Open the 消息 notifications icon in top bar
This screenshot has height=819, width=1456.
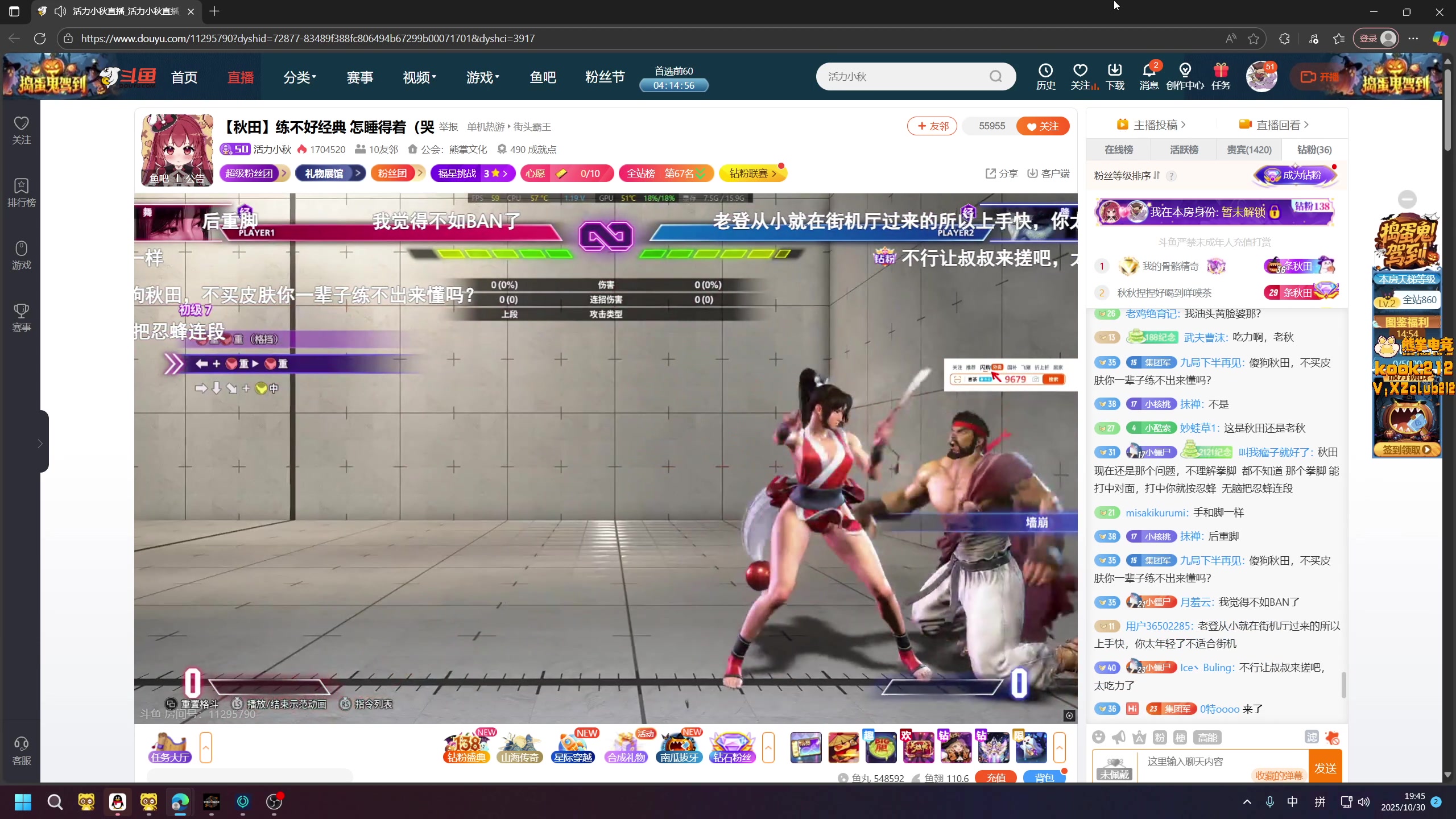(1148, 76)
